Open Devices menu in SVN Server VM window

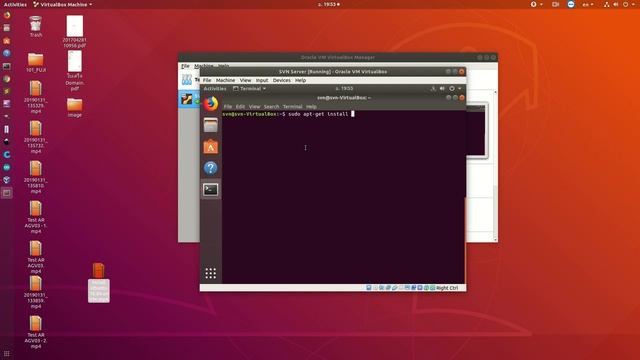[x=282, y=80]
